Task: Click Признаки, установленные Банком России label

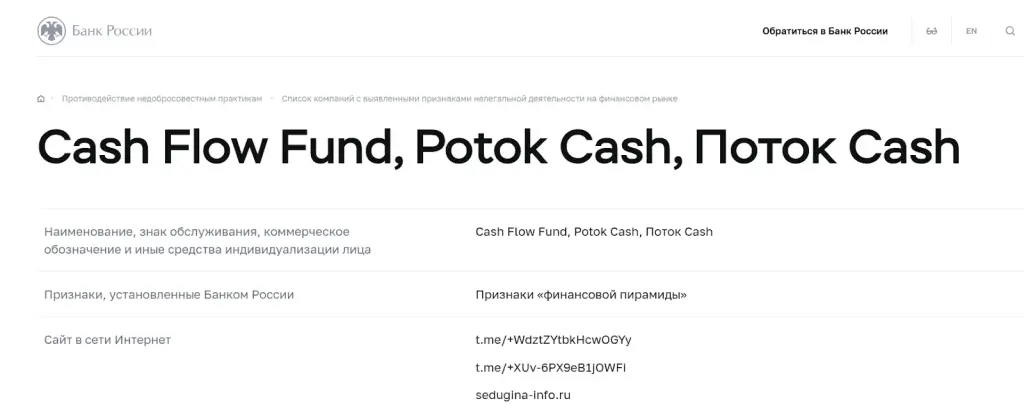Action: (168, 294)
